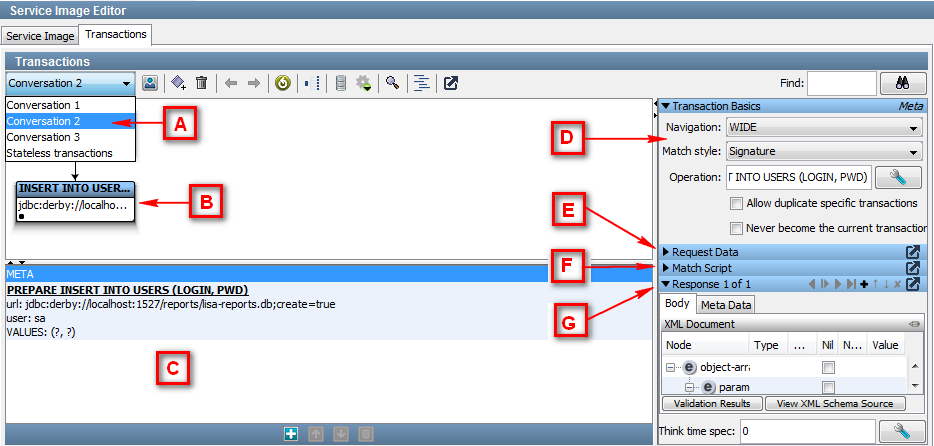Viewport: 934px width, 446px height.
Task: Click the centered lines alignment icon
Action: (422, 83)
